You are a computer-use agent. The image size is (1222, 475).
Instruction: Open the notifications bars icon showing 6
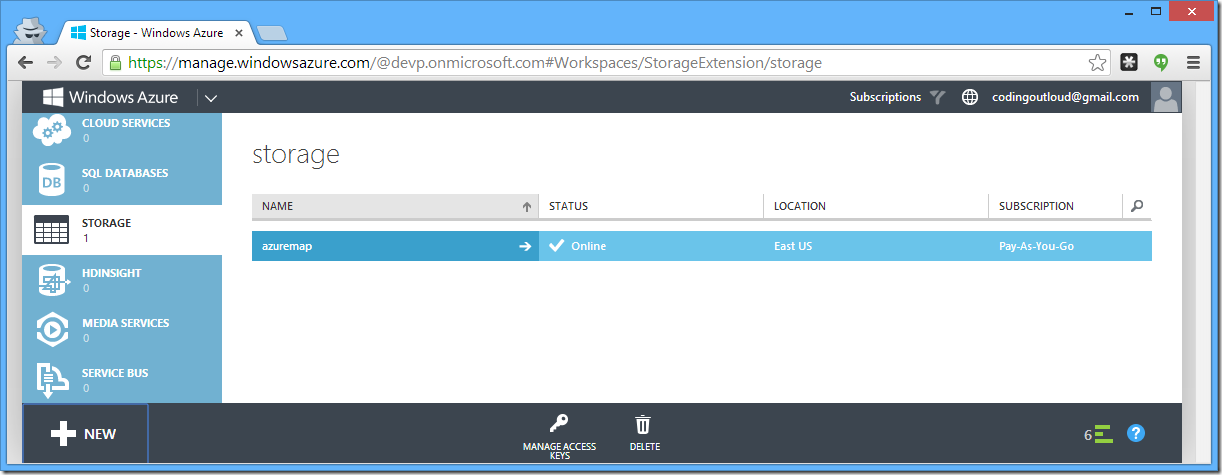(1102, 434)
